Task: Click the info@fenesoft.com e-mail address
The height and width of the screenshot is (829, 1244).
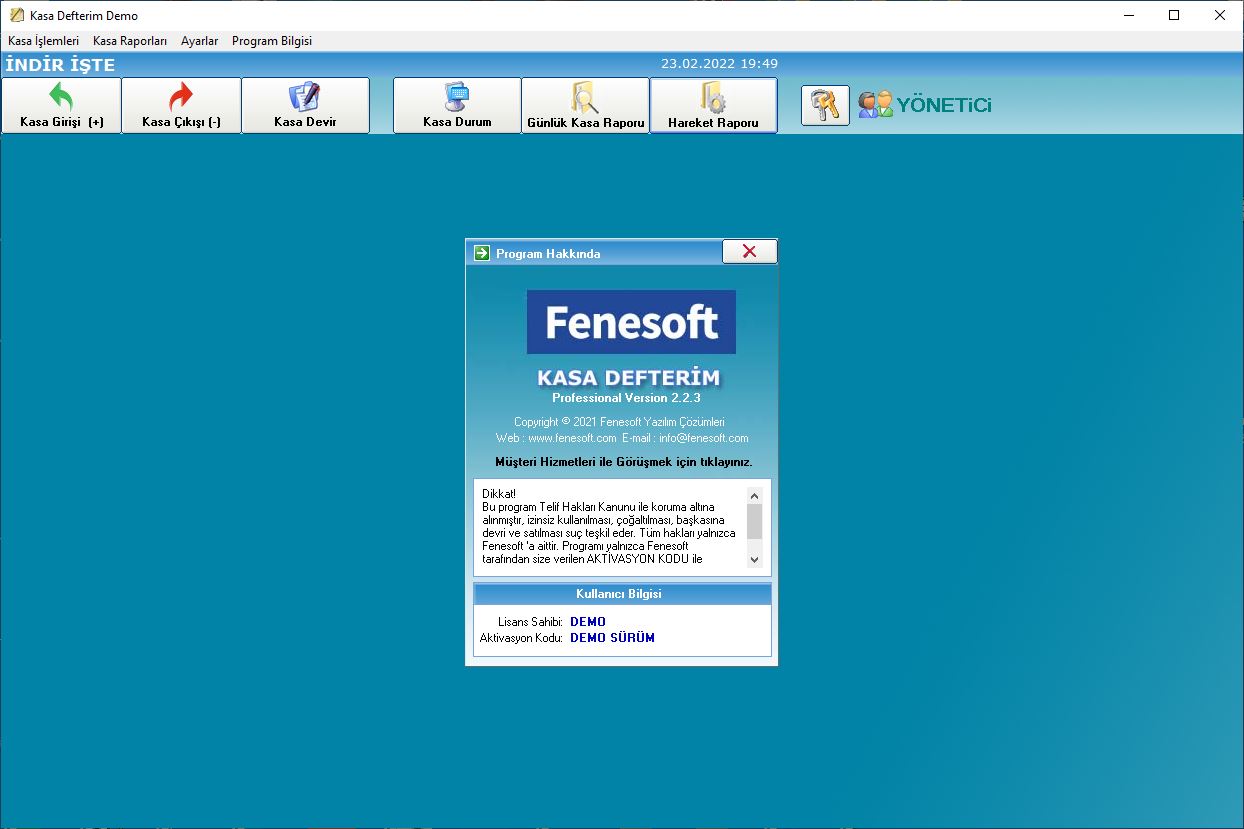Action: (x=704, y=438)
